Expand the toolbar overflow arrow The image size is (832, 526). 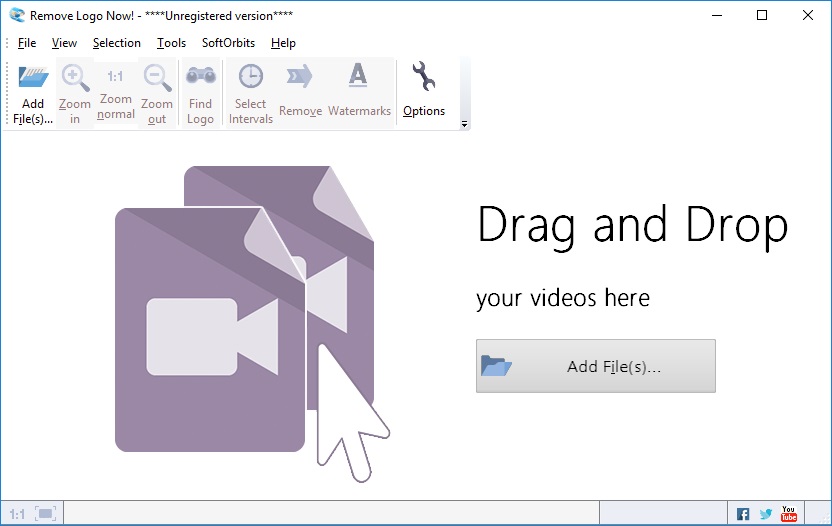click(464, 124)
